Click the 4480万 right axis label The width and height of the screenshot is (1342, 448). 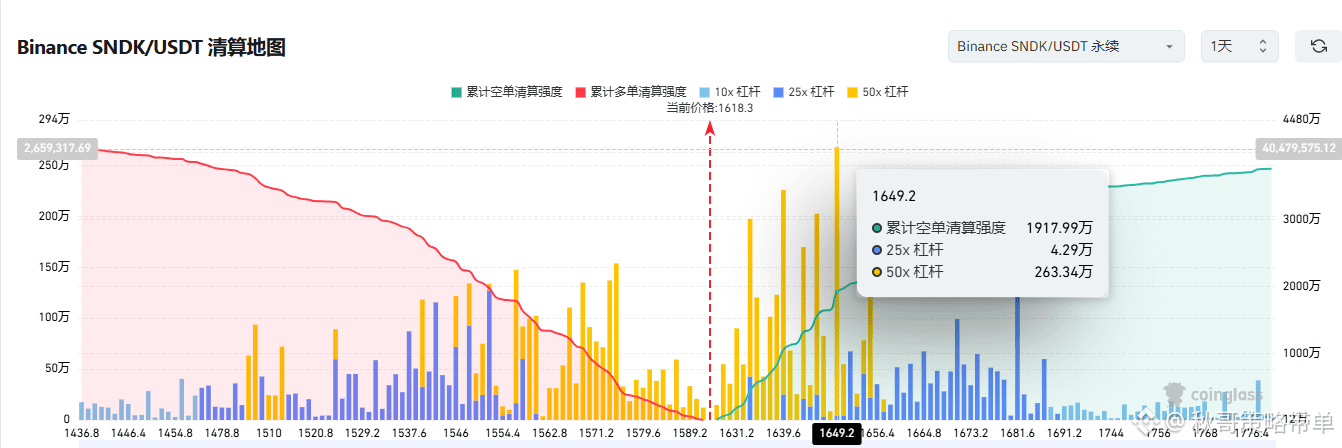(x=1300, y=119)
